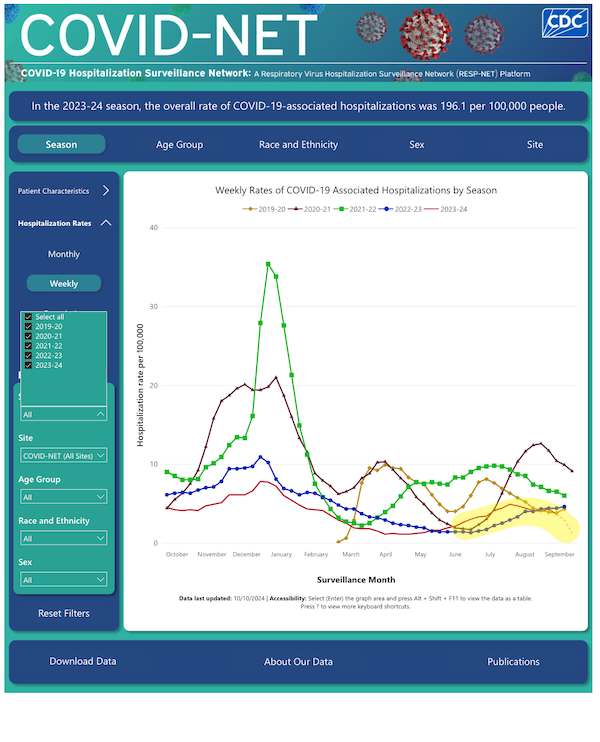The image size is (600, 742).
Task: Disable the 2022-23 season checkbox
Action: pyautogui.click(x=28, y=355)
